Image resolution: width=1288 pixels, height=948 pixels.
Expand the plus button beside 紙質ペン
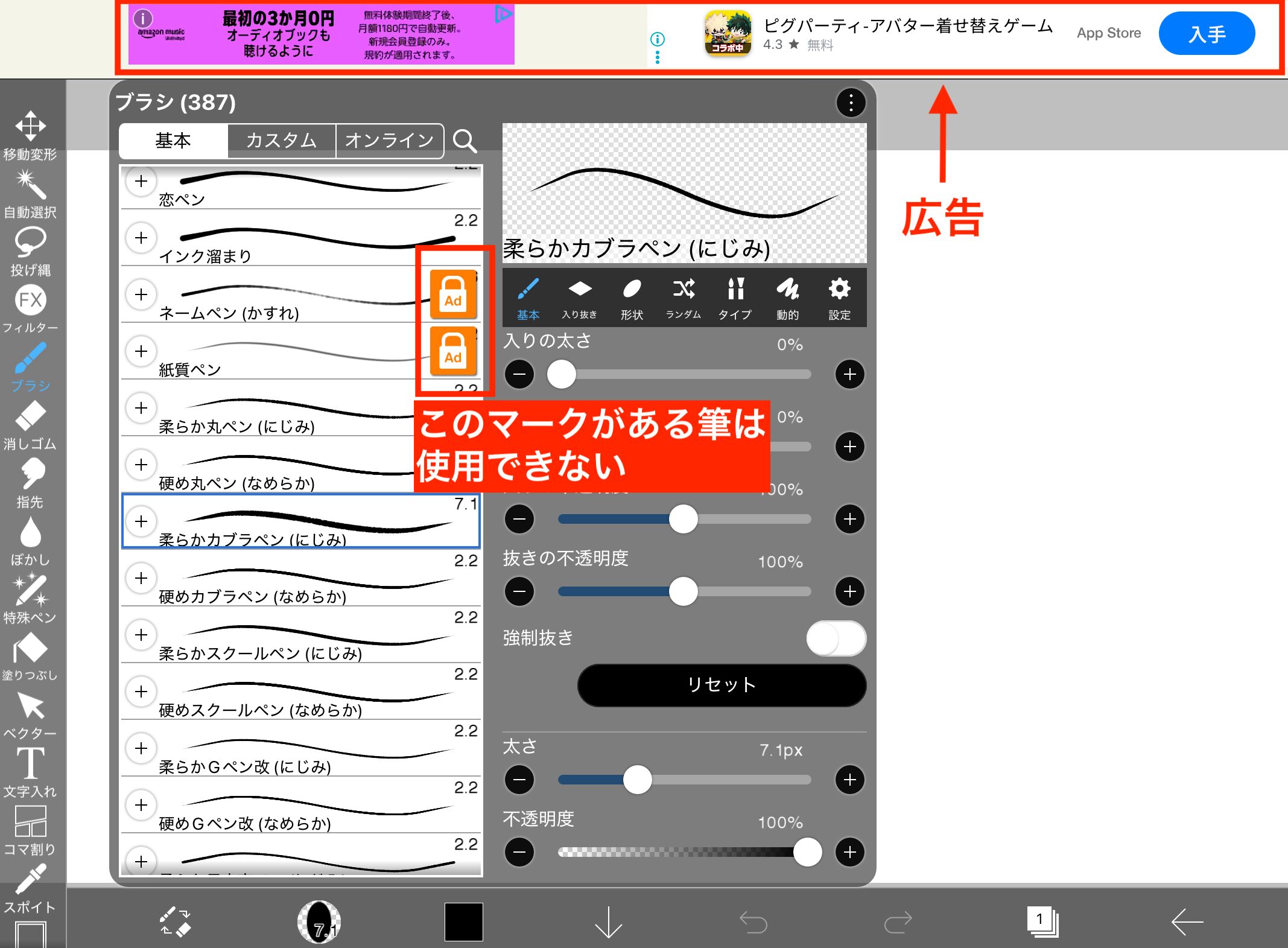pyautogui.click(x=141, y=351)
